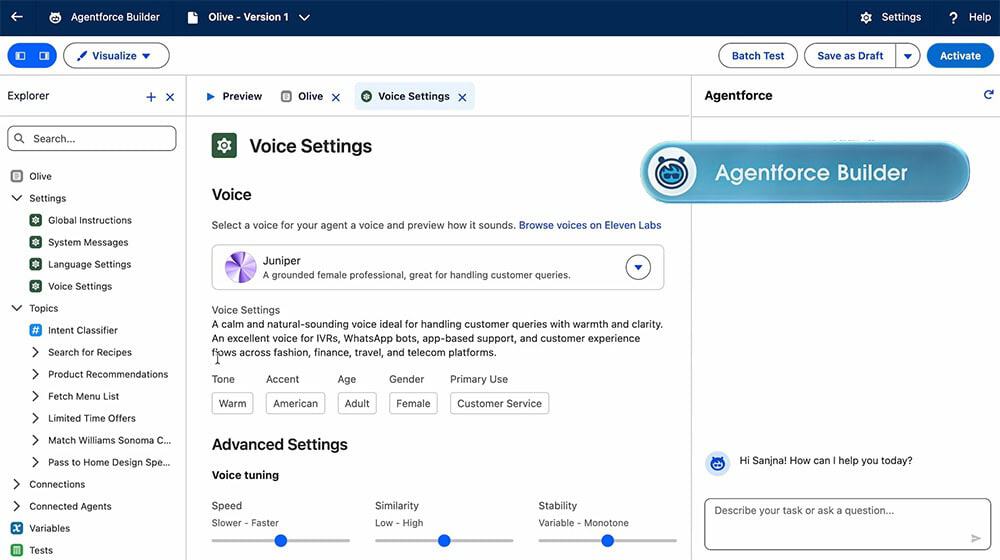Switch to the Preview tab

[233, 96]
